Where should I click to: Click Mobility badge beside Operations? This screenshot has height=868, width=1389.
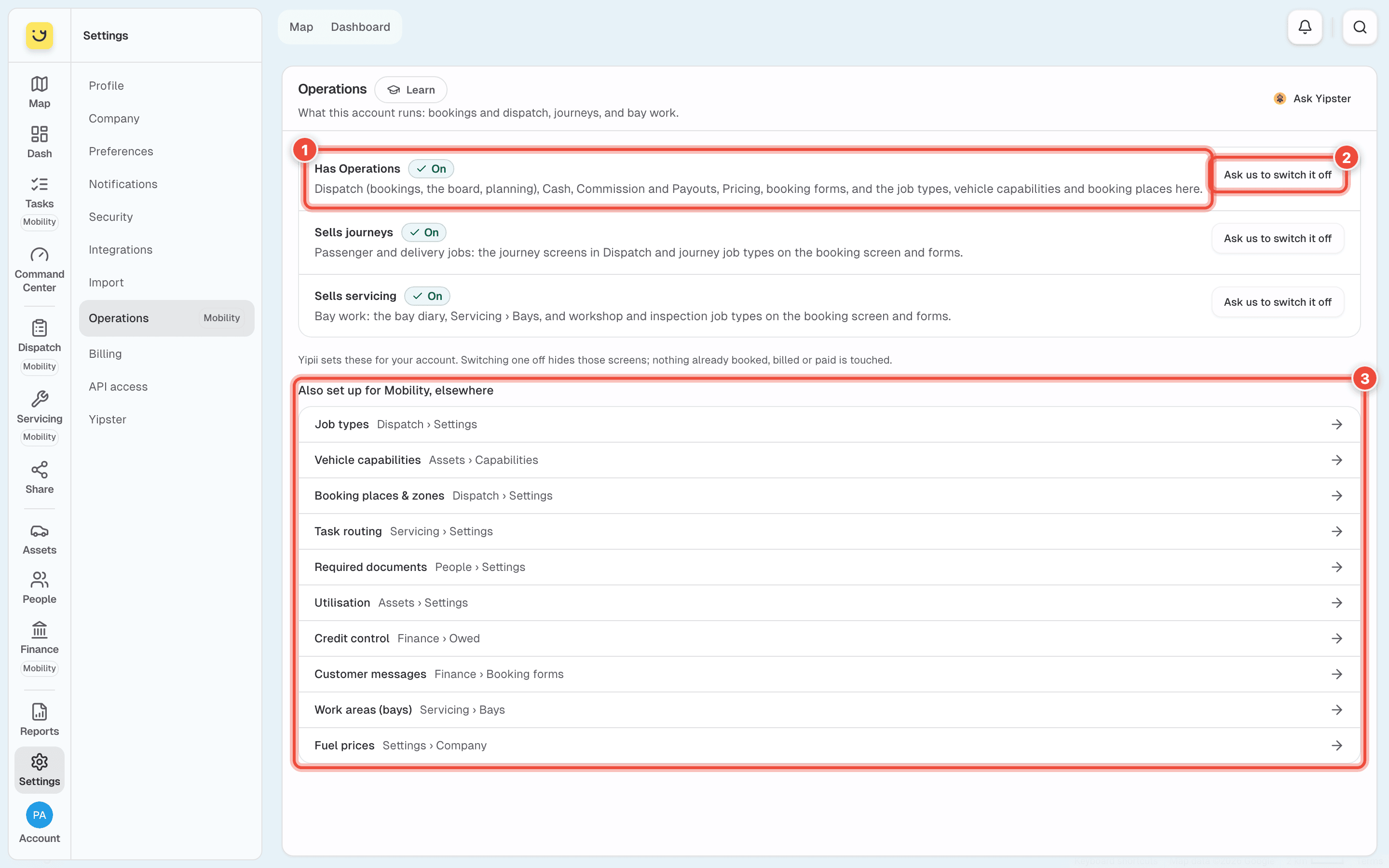click(221, 318)
